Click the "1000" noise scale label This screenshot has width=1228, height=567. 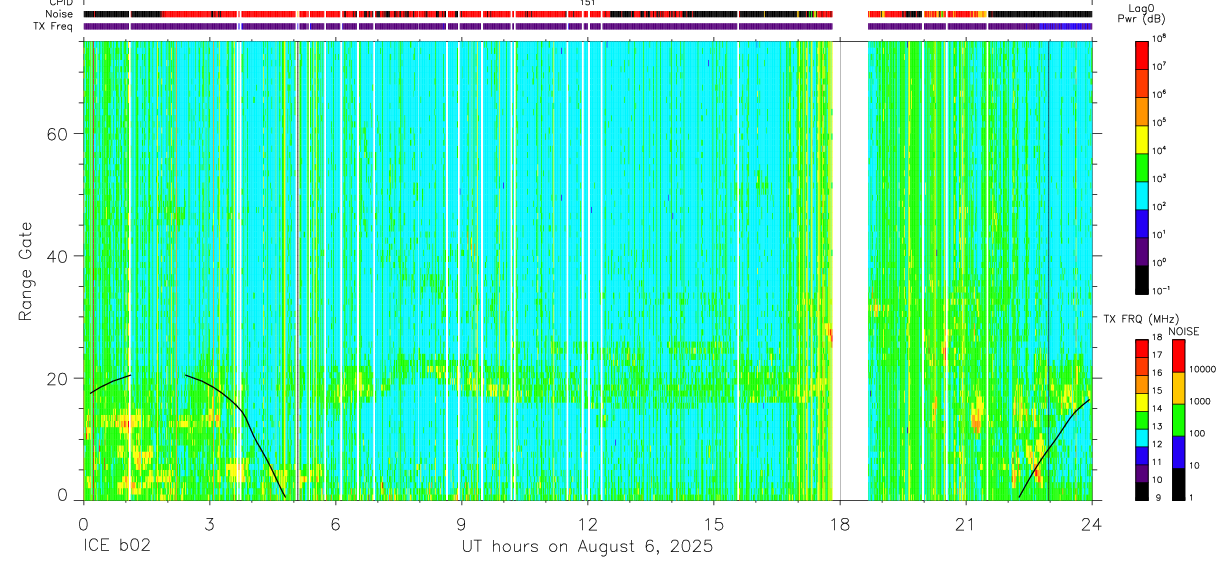tap(1201, 401)
